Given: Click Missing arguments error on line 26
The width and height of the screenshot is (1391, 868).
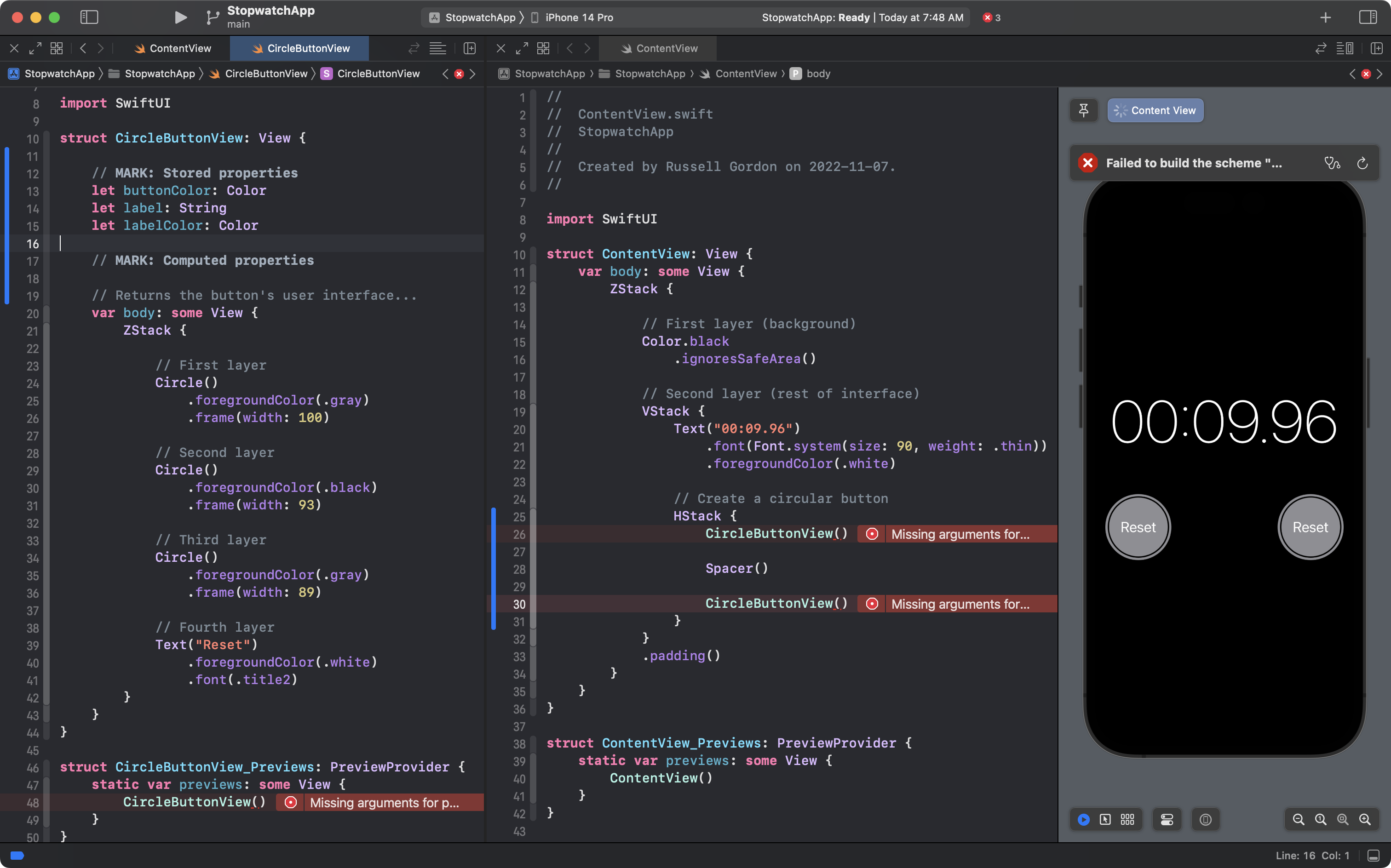Looking at the screenshot, I should [959, 534].
